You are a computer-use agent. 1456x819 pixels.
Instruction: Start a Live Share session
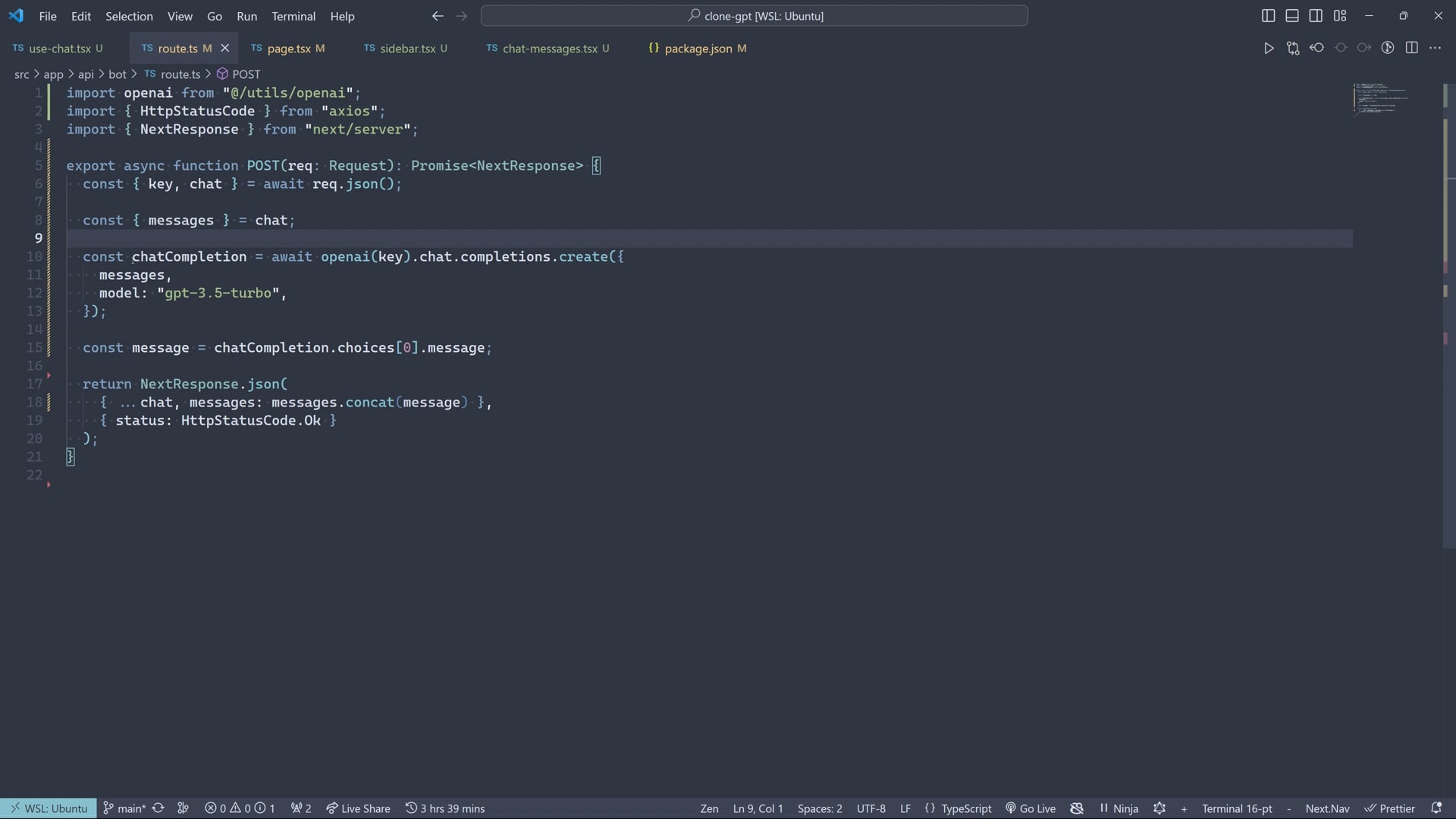pyautogui.click(x=358, y=808)
